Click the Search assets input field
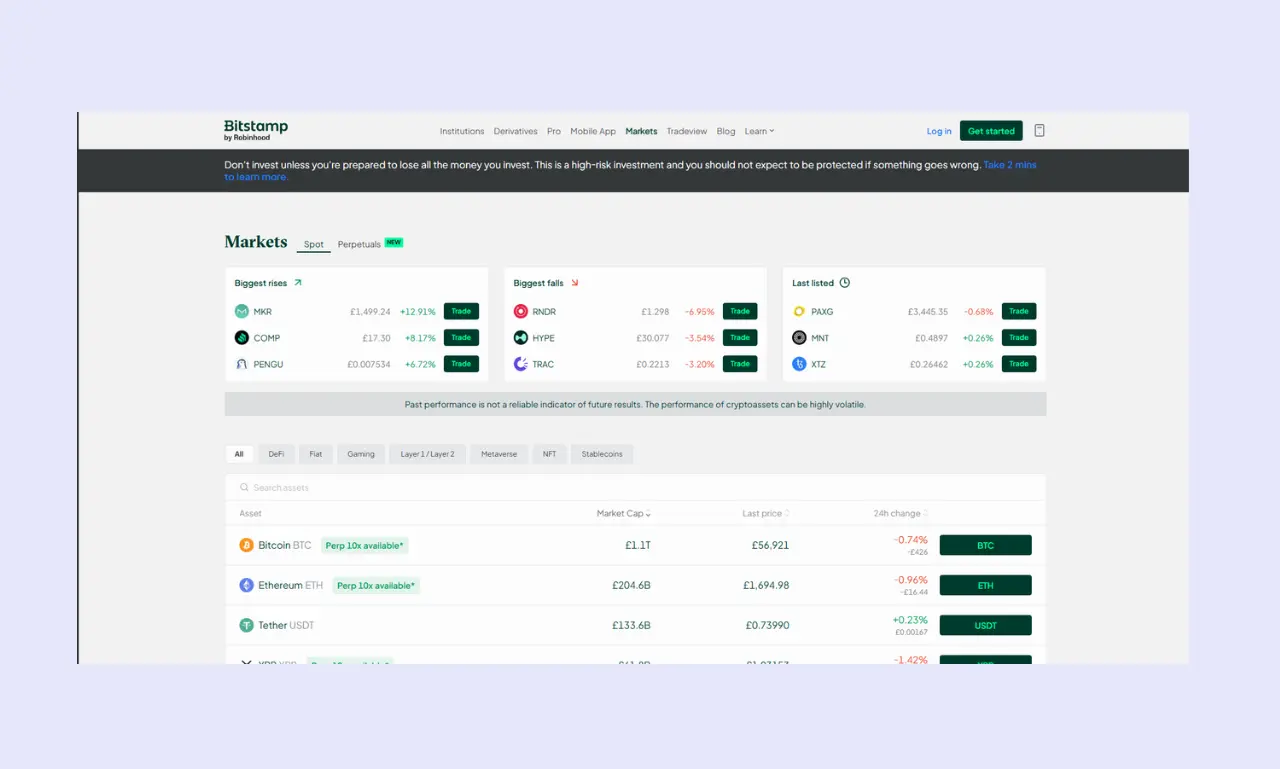Image resolution: width=1280 pixels, height=769 pixels. [x=635, y=488]
